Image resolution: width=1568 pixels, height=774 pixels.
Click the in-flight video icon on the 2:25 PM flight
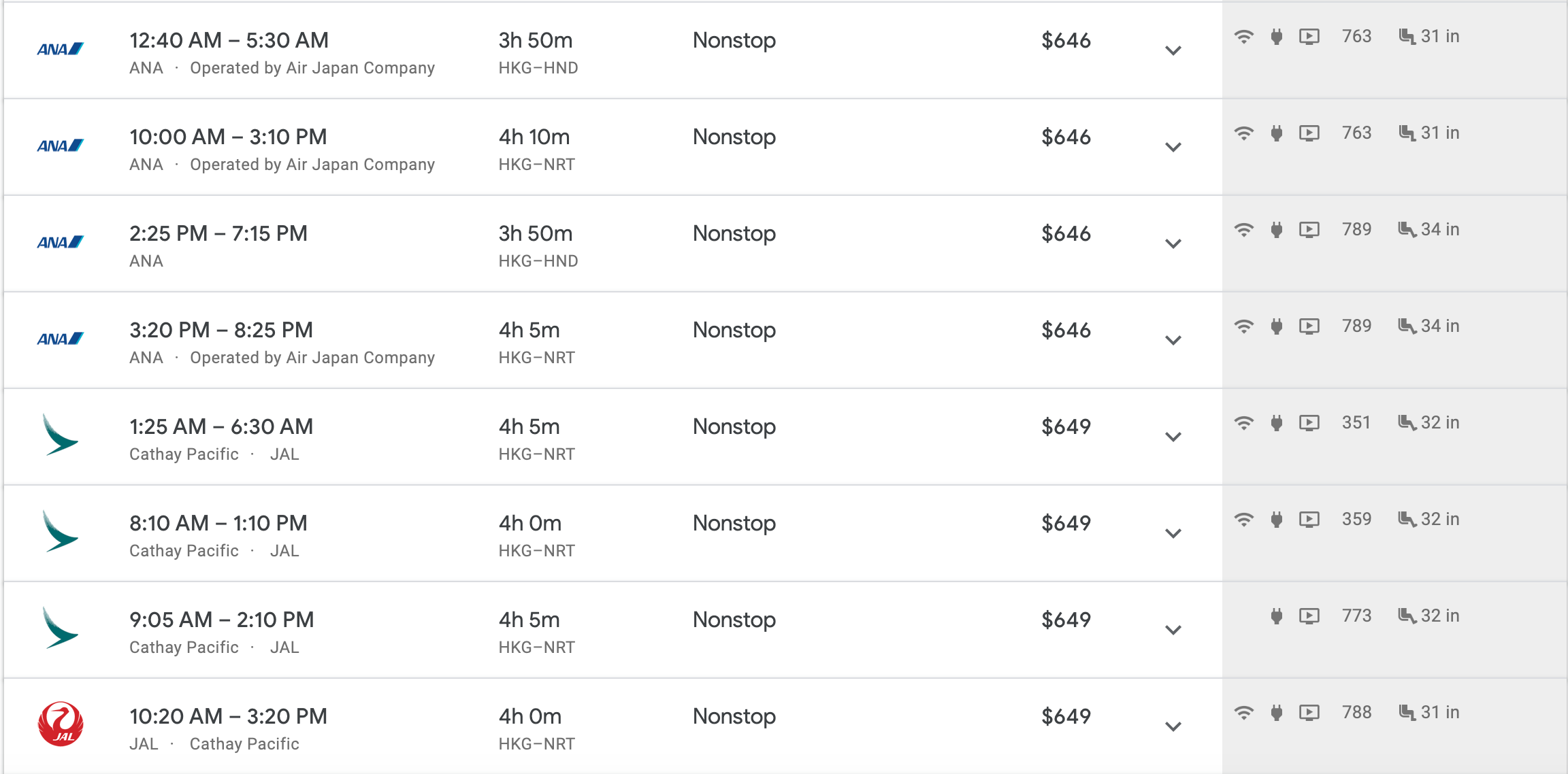pyautogui.click(x=1309, y=230)
